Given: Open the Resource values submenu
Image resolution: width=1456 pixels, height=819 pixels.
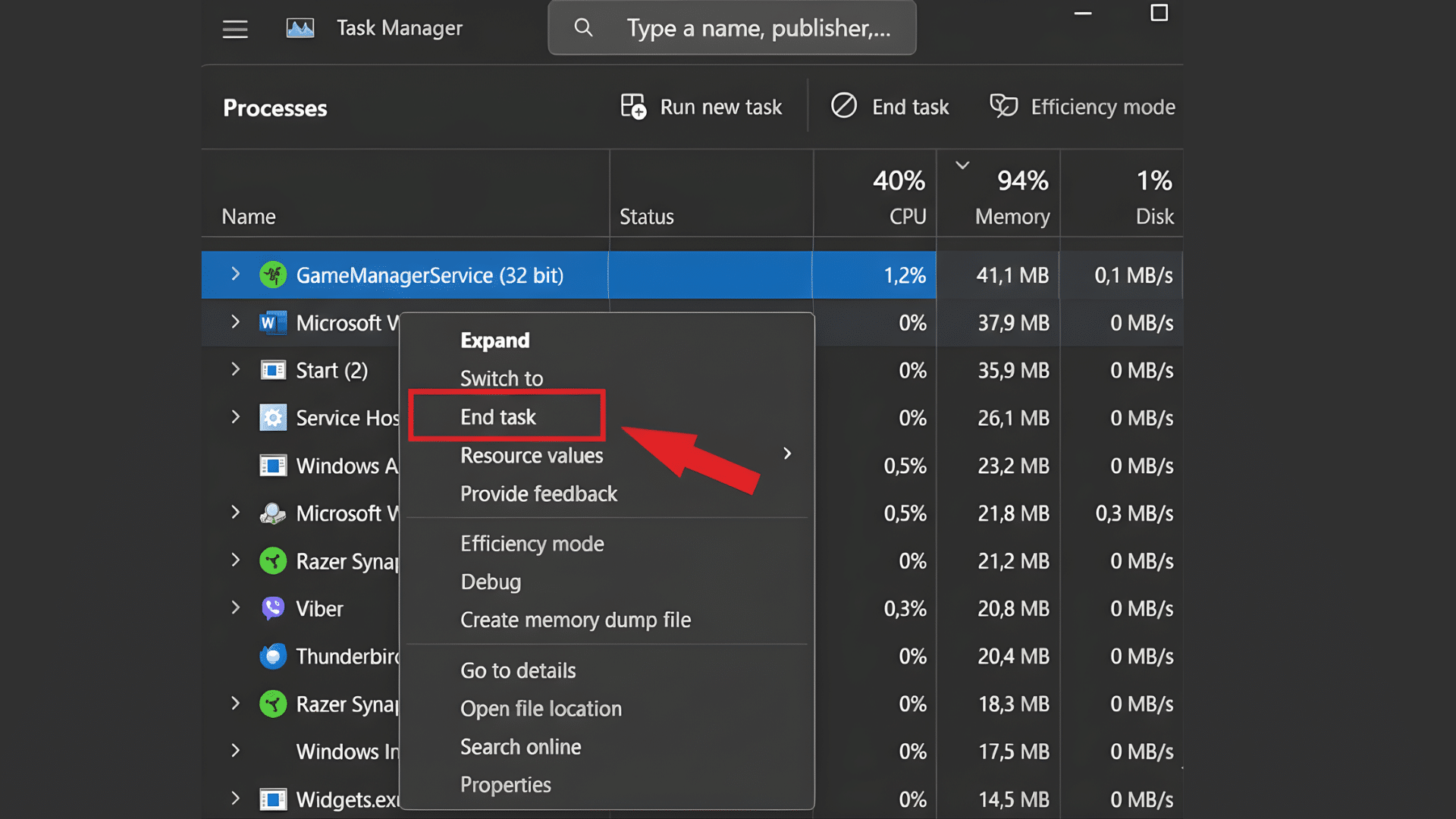Looking at the screenshot, I should point(532,455).
